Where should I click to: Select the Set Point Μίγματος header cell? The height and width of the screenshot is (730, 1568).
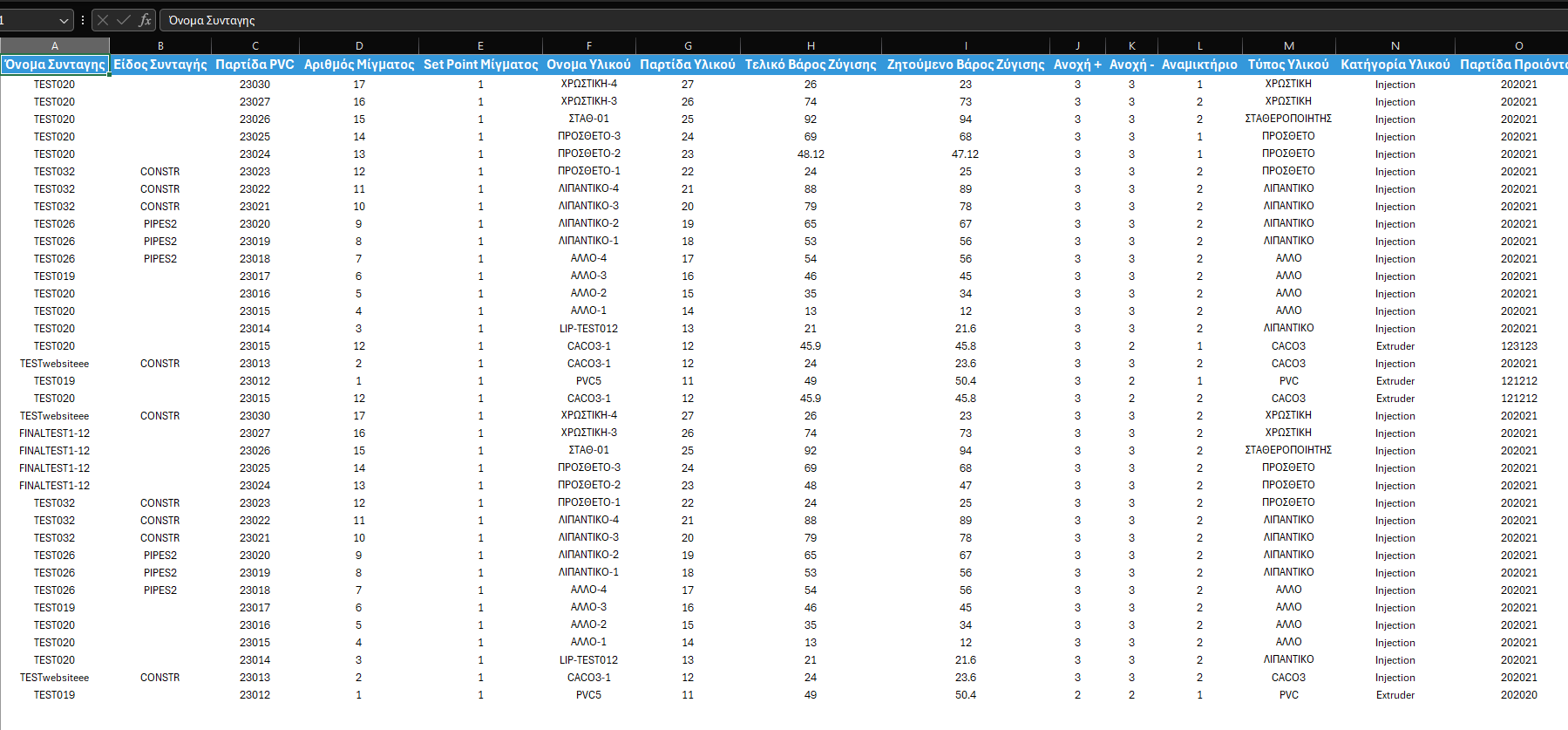click(x=480, y=65)
